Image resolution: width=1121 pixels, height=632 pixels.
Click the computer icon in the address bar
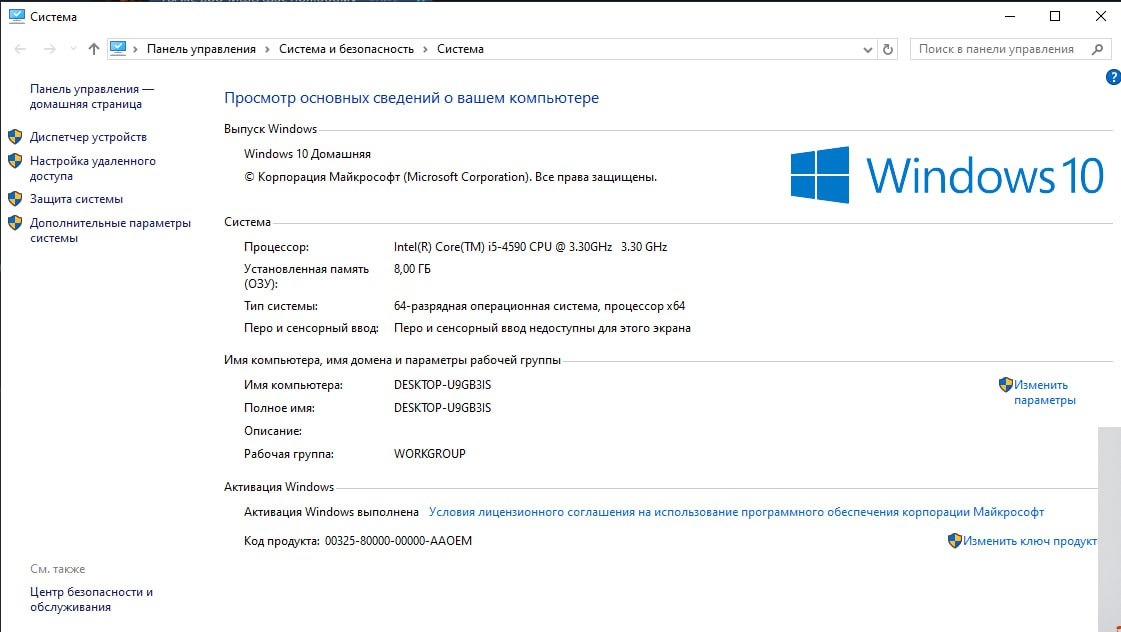pyautogui.click(x=118, y=48)
